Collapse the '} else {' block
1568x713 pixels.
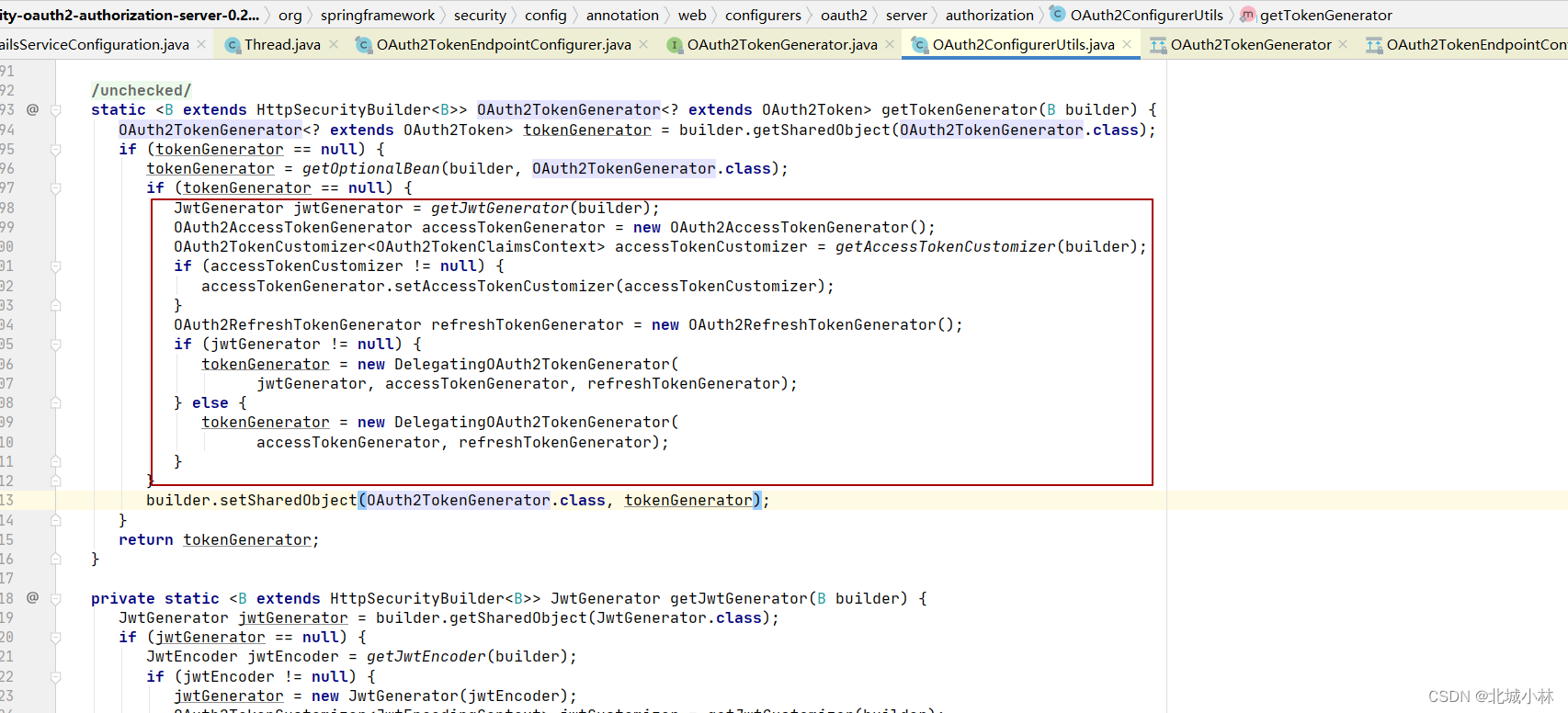[x=56, y=403]
